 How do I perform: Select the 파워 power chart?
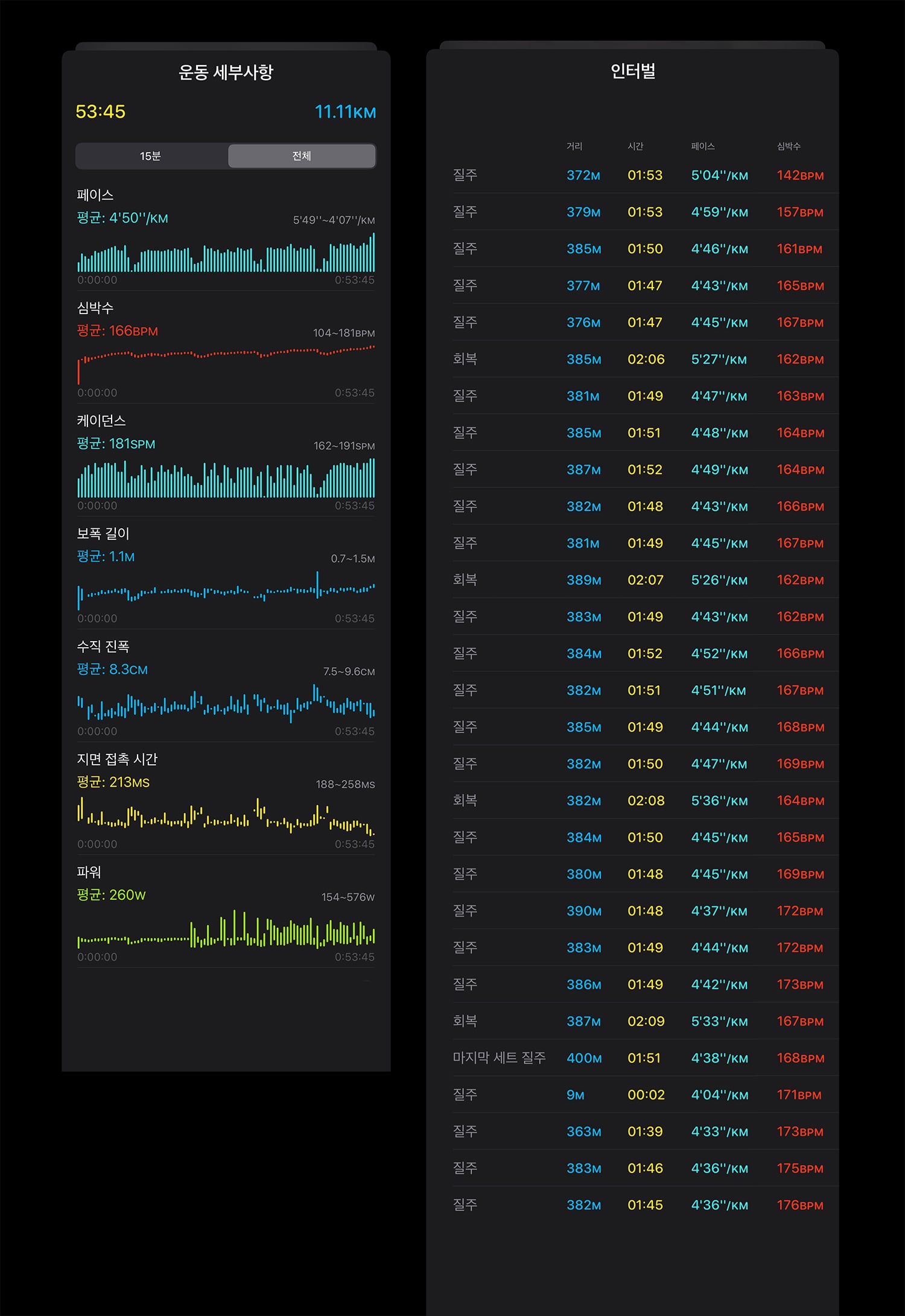click(x=226, y=929)
